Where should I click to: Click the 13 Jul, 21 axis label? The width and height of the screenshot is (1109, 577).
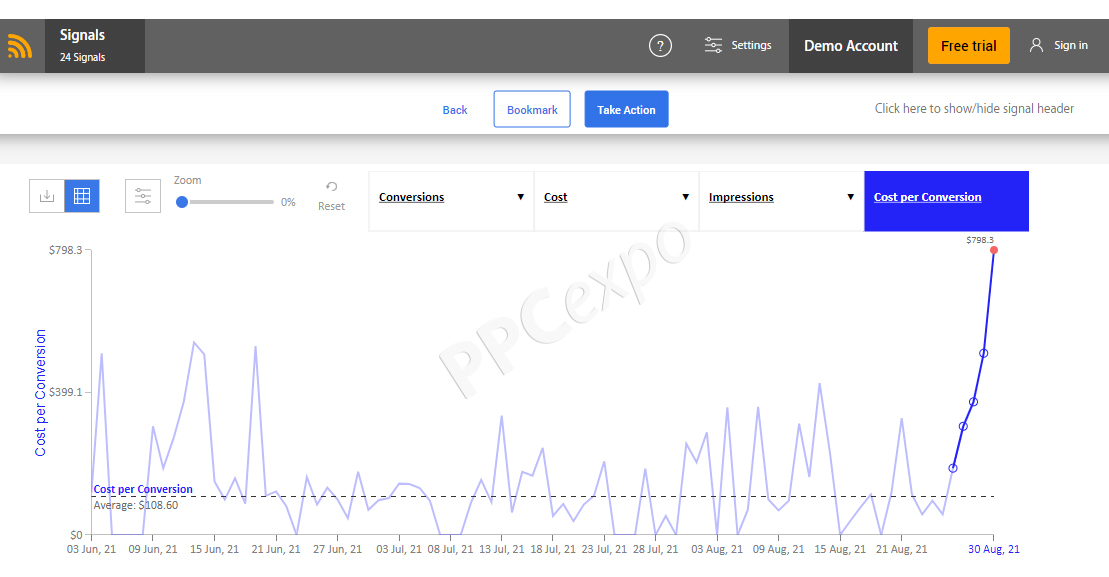click(x=501, y=549)
